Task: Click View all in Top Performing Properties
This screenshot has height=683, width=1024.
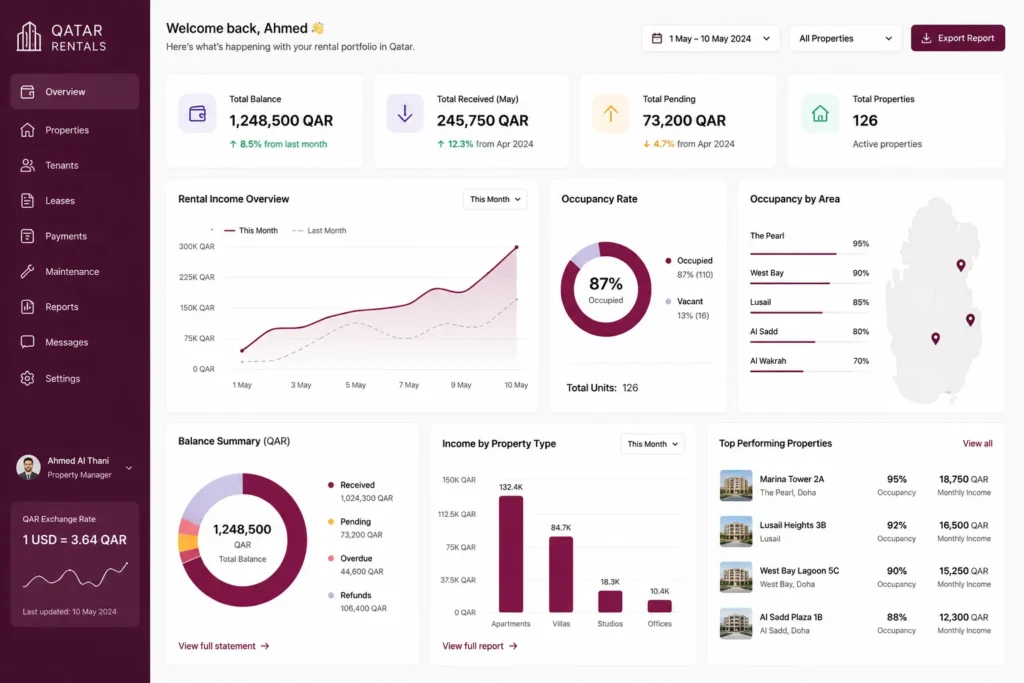Action: coord(977,443)
